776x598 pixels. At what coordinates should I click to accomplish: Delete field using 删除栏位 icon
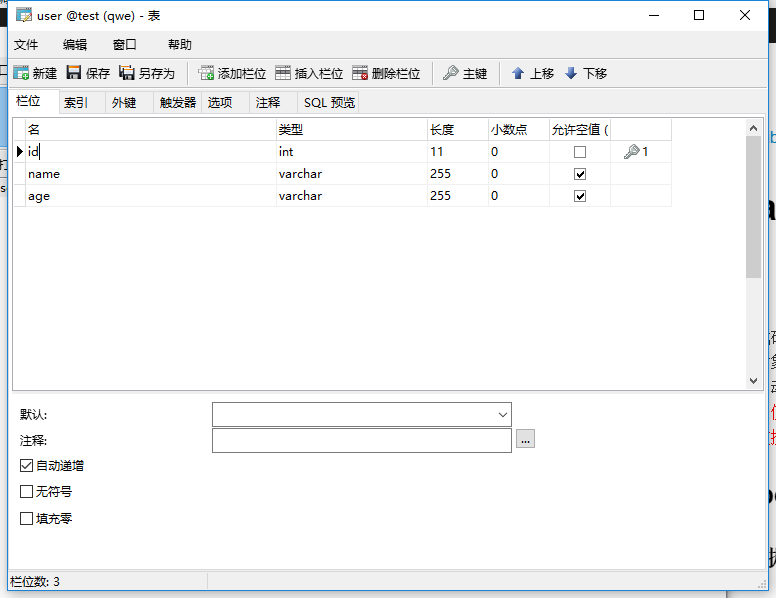tap(360, 73)
